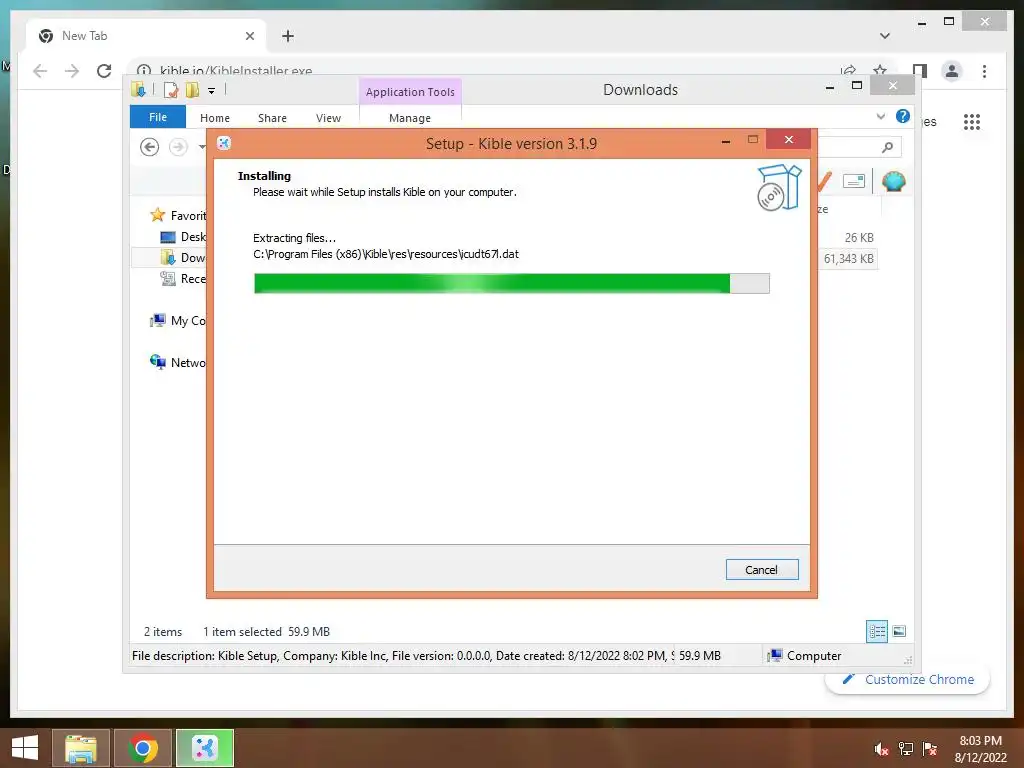The height and width of the screenshot is (768, 1024).
Task: Click Kible setup taskbar icon
Action: (x=204, y=748)
